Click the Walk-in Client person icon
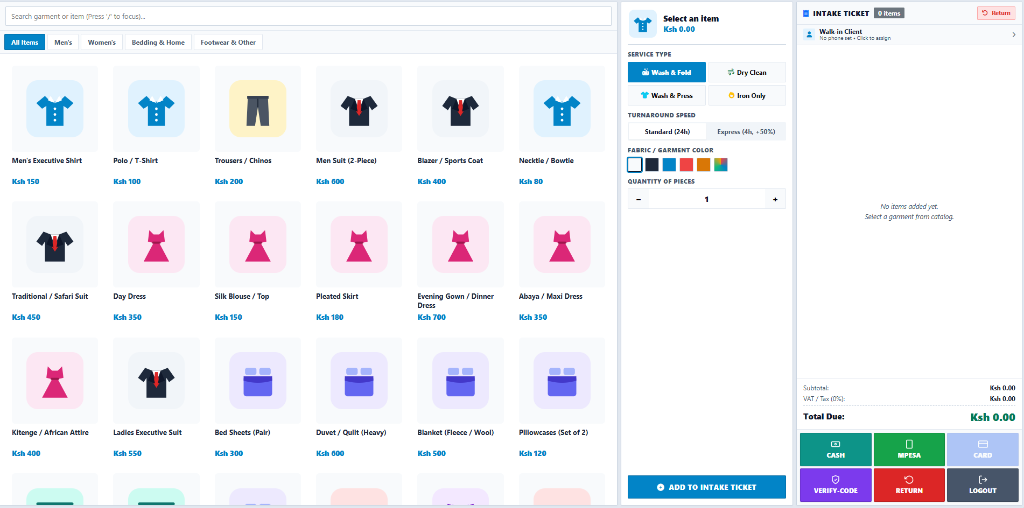Viewport: 1024px width, 508px height. [x=809, y=35]
